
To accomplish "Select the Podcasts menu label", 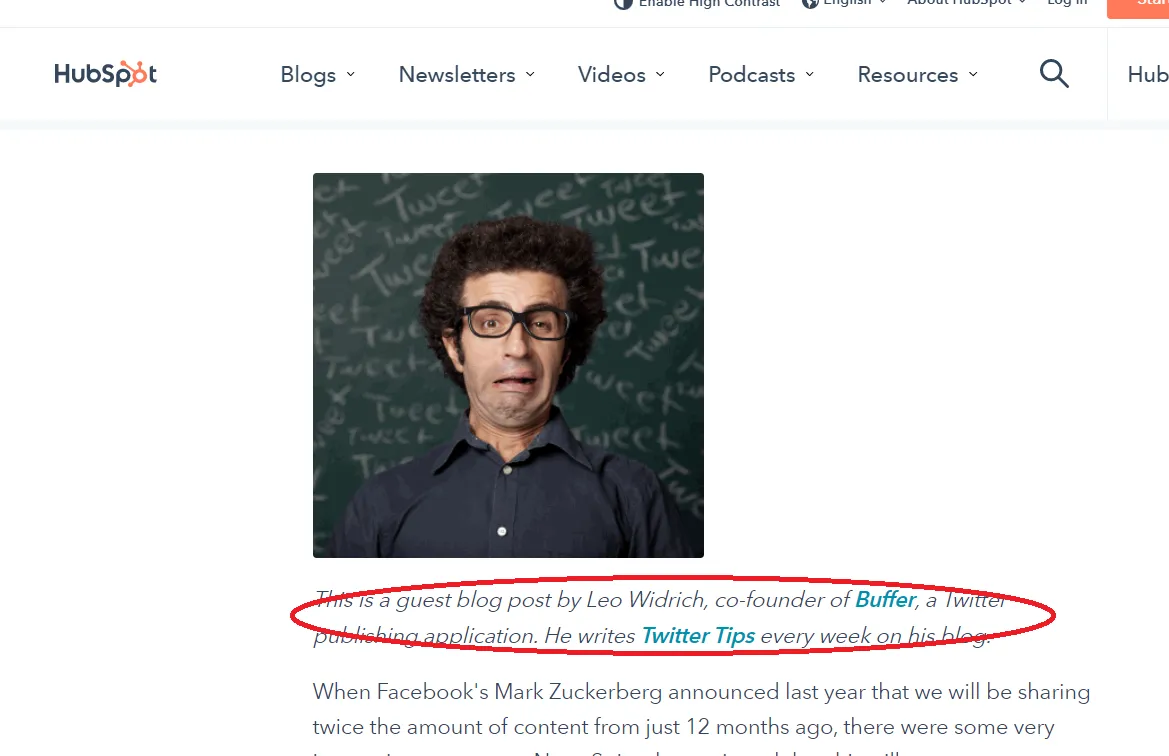I will point(752,75).
